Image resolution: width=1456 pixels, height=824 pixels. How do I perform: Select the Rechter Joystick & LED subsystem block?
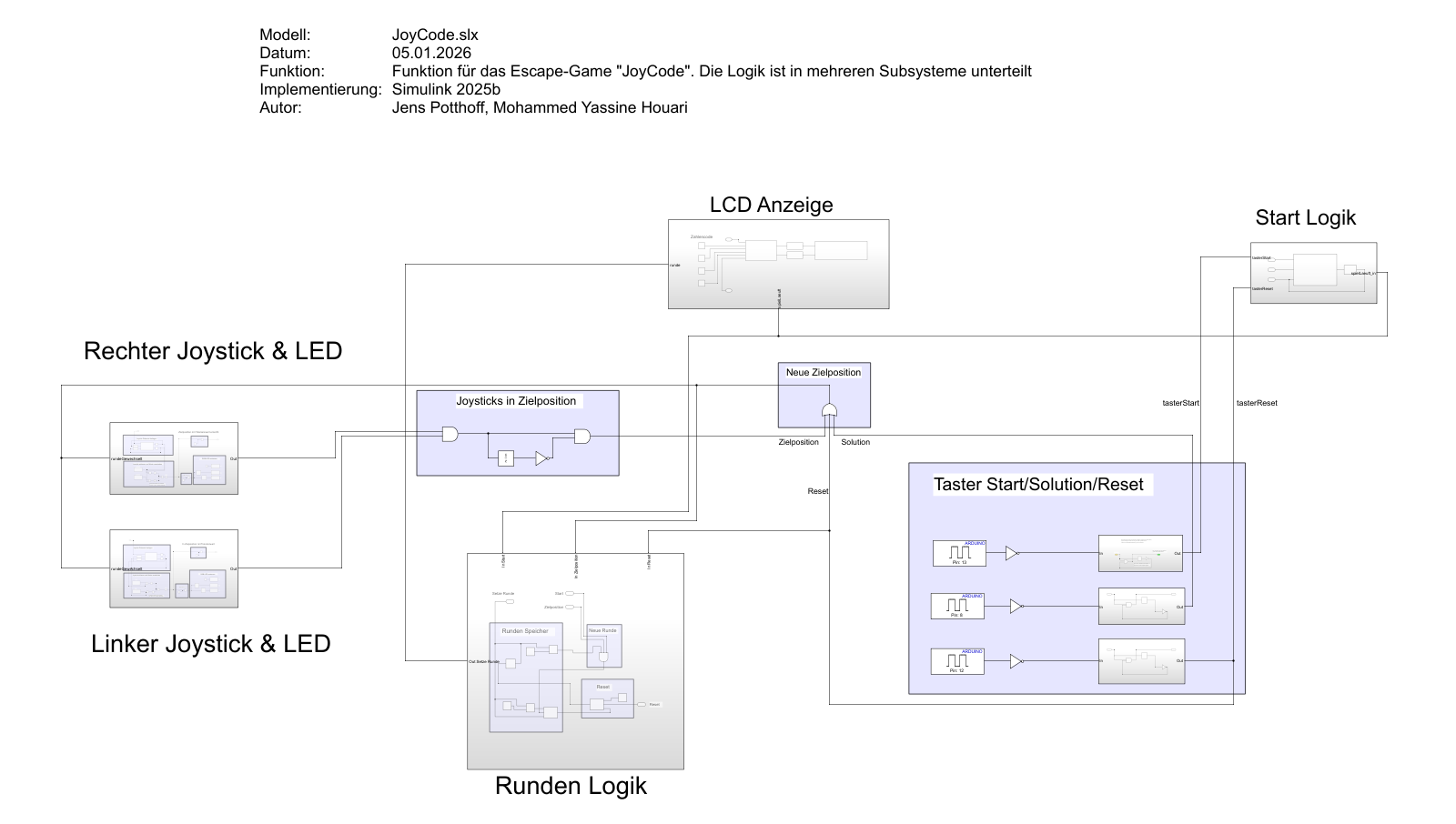tap(173, 457)
